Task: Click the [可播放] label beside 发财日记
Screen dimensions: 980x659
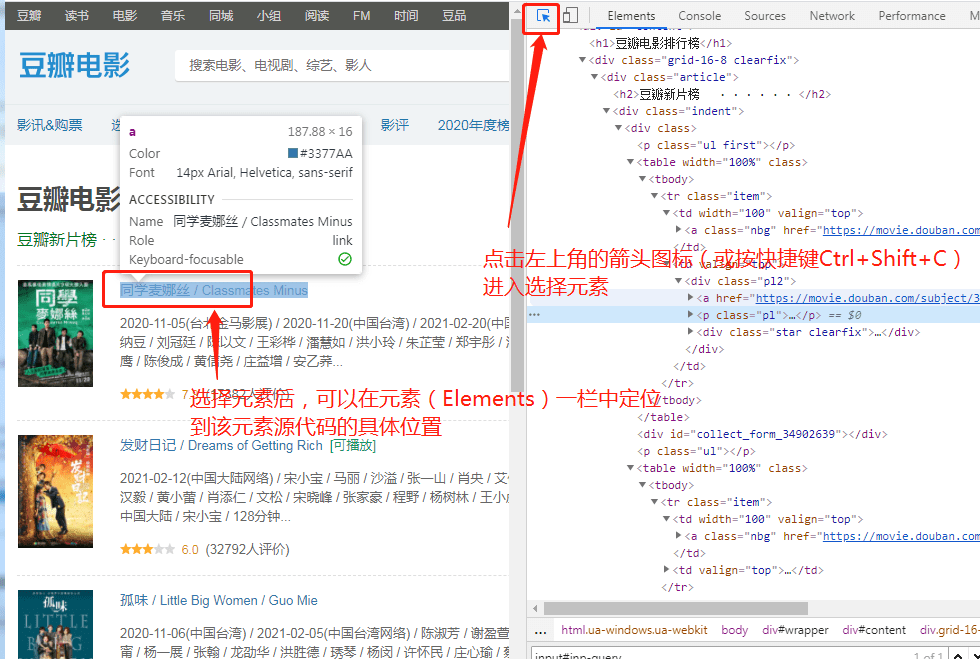Action: pos(352,445)
